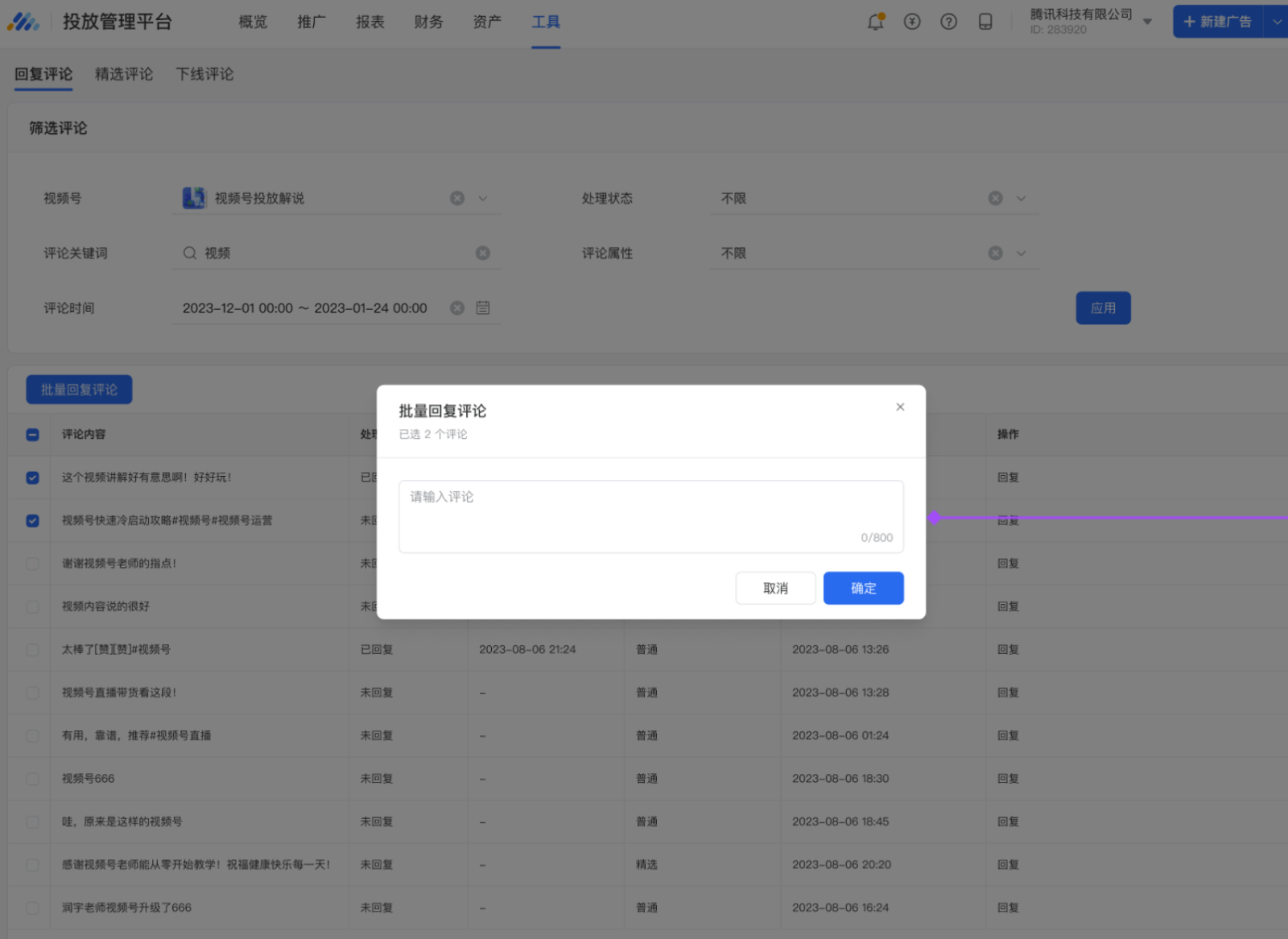Expand the 评论属性 dropdown chevron
This screenshot has width=1288, height=939.
(1021, 253)
